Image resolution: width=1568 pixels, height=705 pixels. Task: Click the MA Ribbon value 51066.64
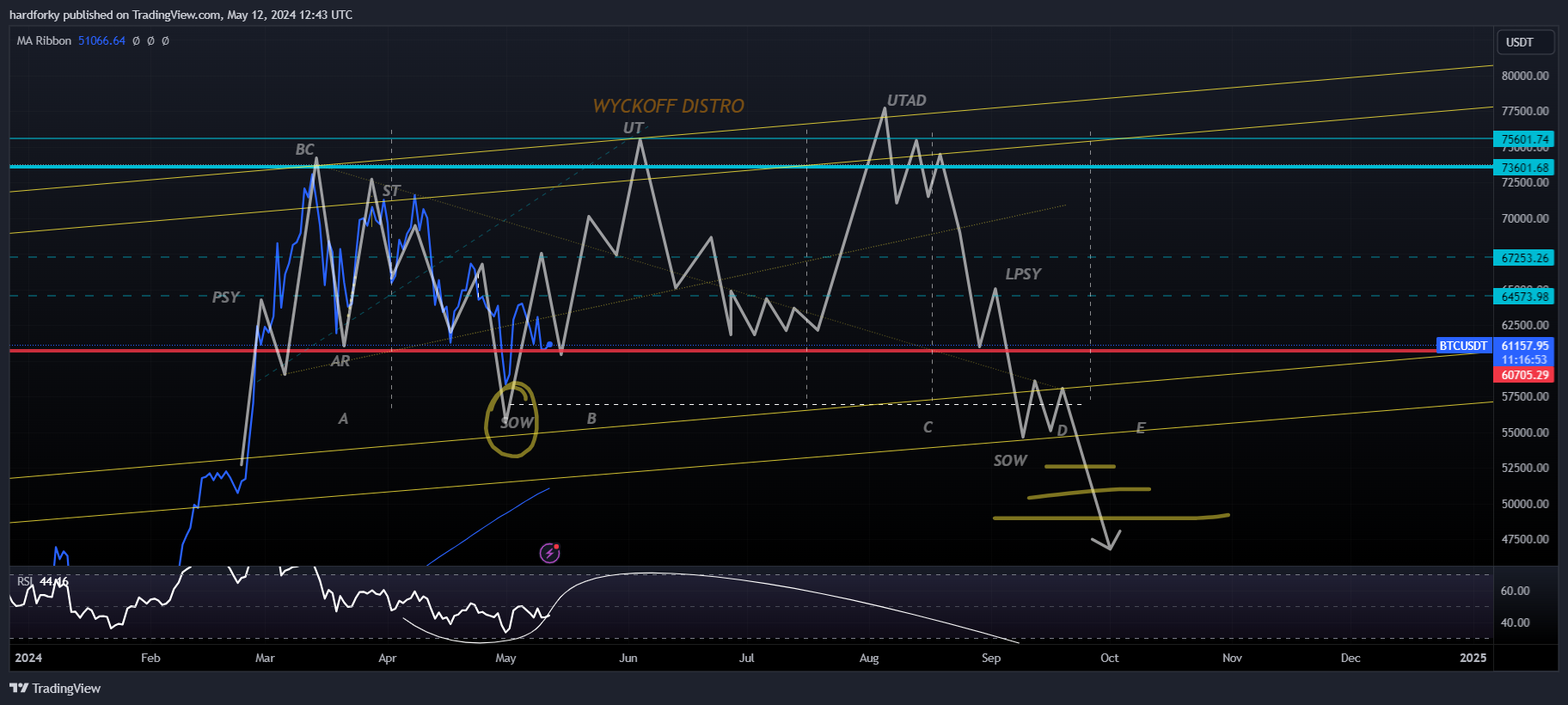point(101,40)
